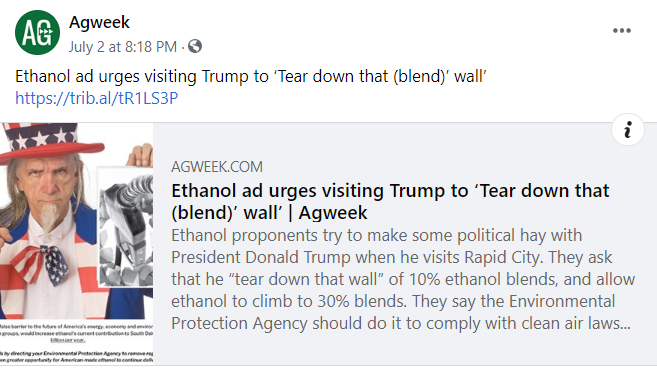Image resolution: width=657 pixels, height=371 pixels.
Task: Click the fine print at bottom of ad image
Action: click(x=77, y=342)
